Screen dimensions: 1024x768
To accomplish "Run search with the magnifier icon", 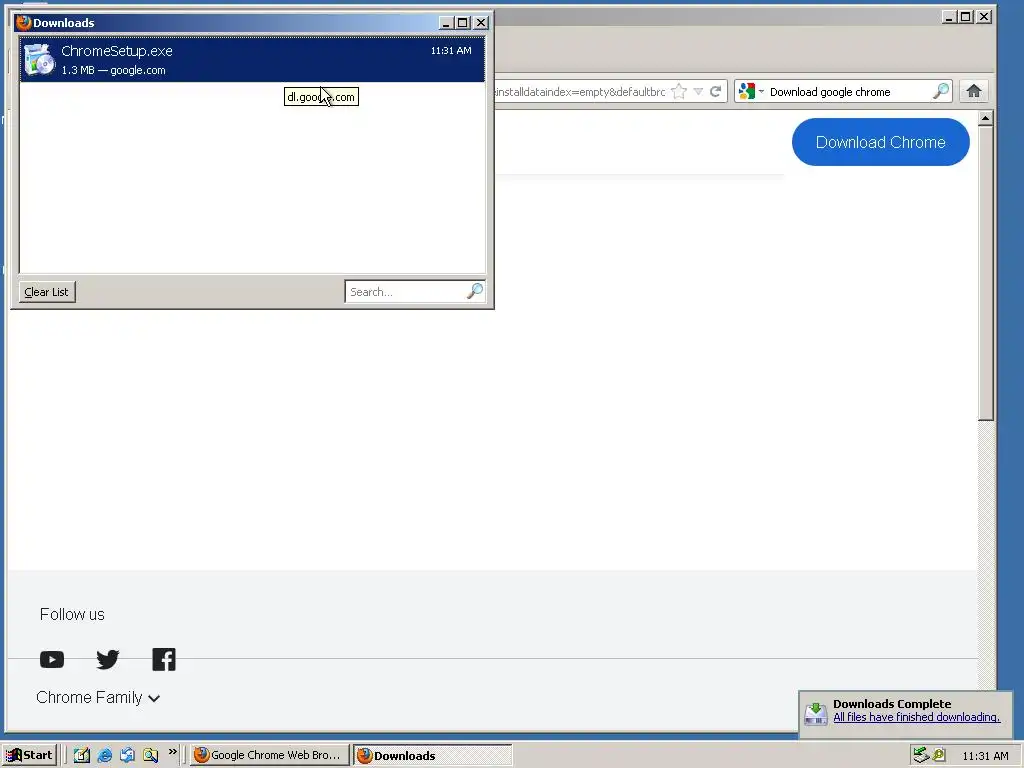I will [941, 91].
